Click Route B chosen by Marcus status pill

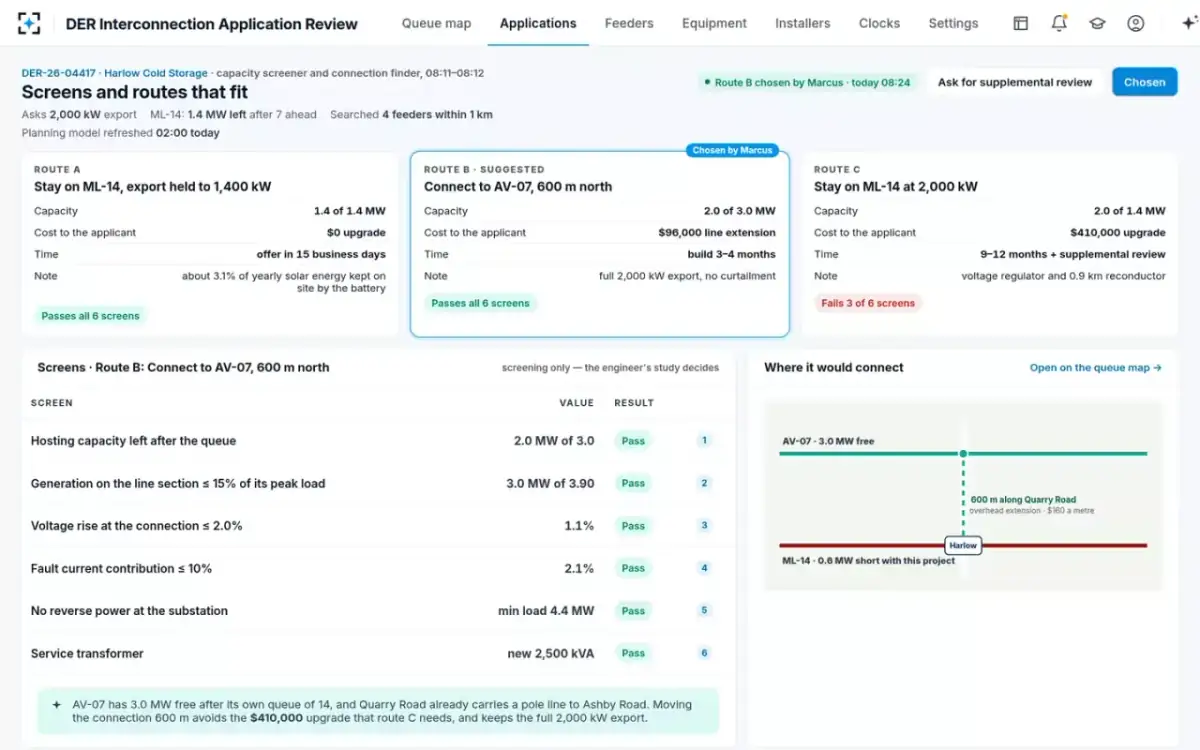808,83
